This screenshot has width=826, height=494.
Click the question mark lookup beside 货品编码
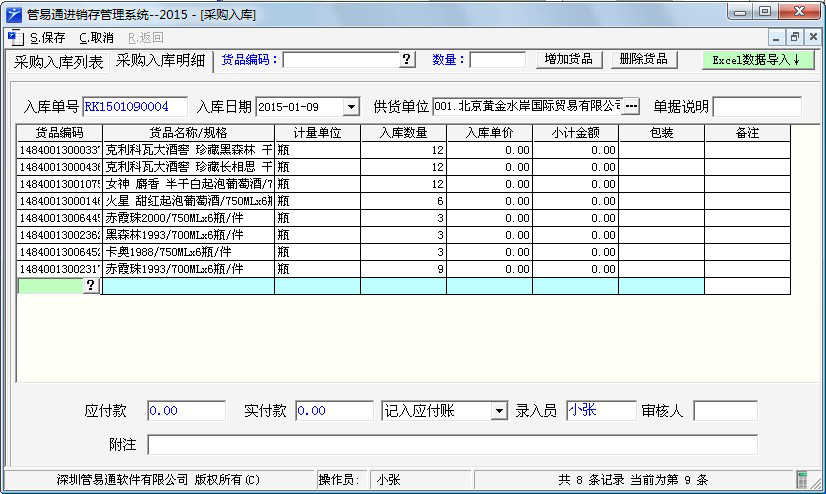pyautogui.click(x=407, y=60)
